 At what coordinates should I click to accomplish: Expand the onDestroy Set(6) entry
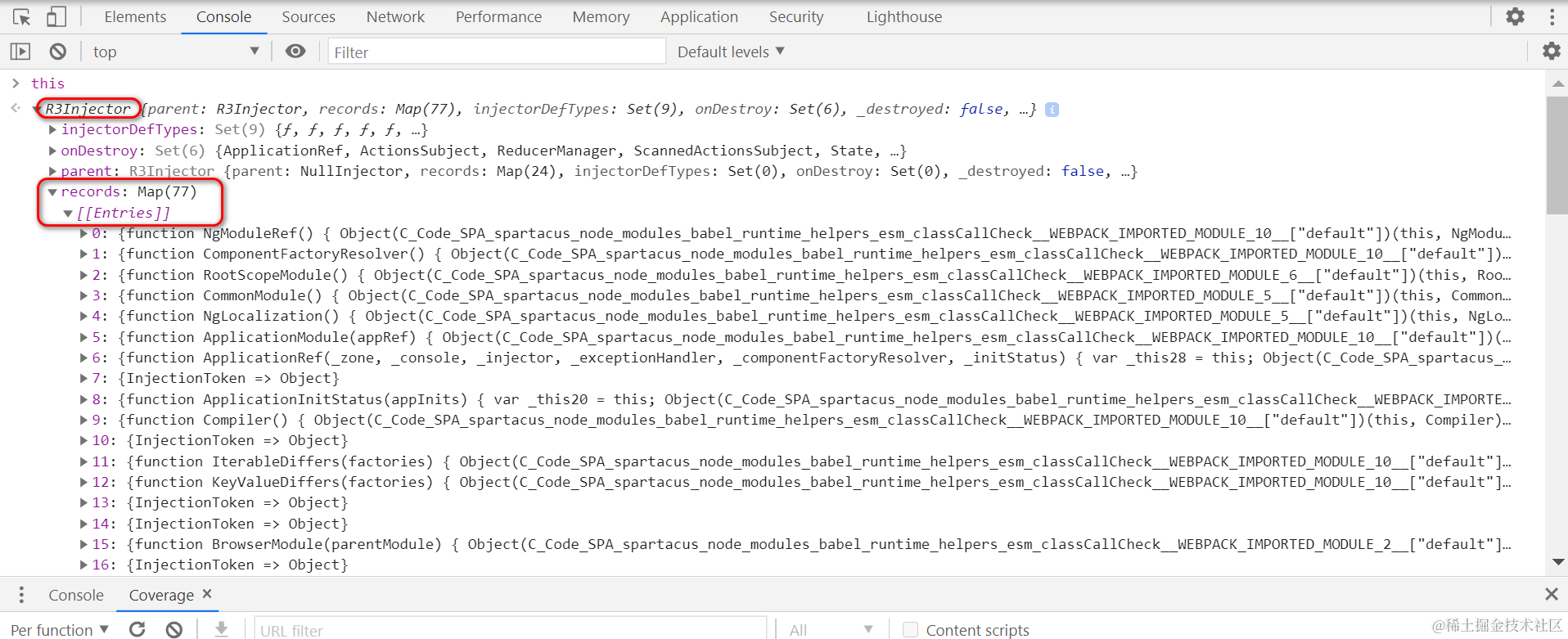[x=53, y=151]
